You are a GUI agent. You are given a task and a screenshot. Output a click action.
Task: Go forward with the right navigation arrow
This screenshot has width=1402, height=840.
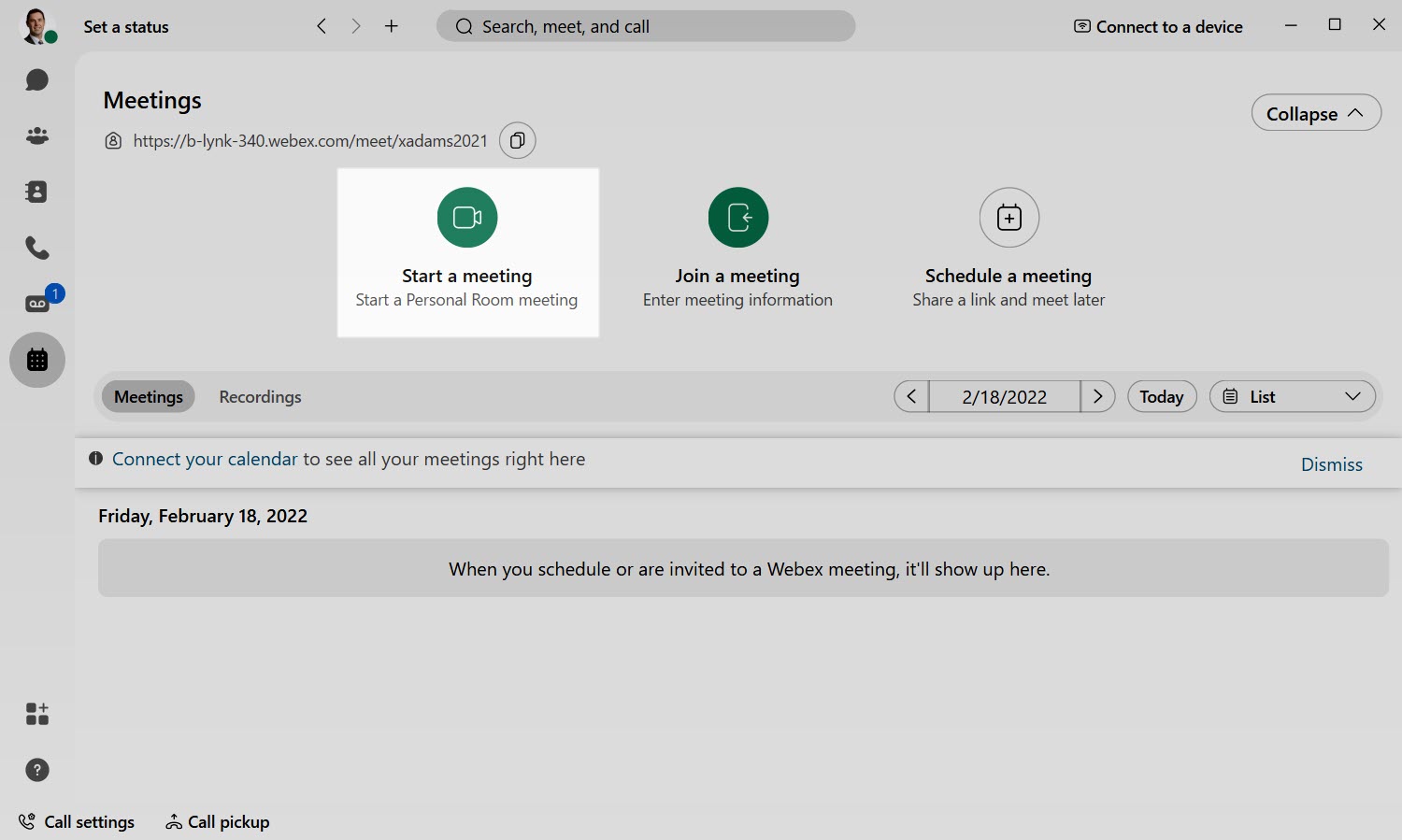[356, 26]
